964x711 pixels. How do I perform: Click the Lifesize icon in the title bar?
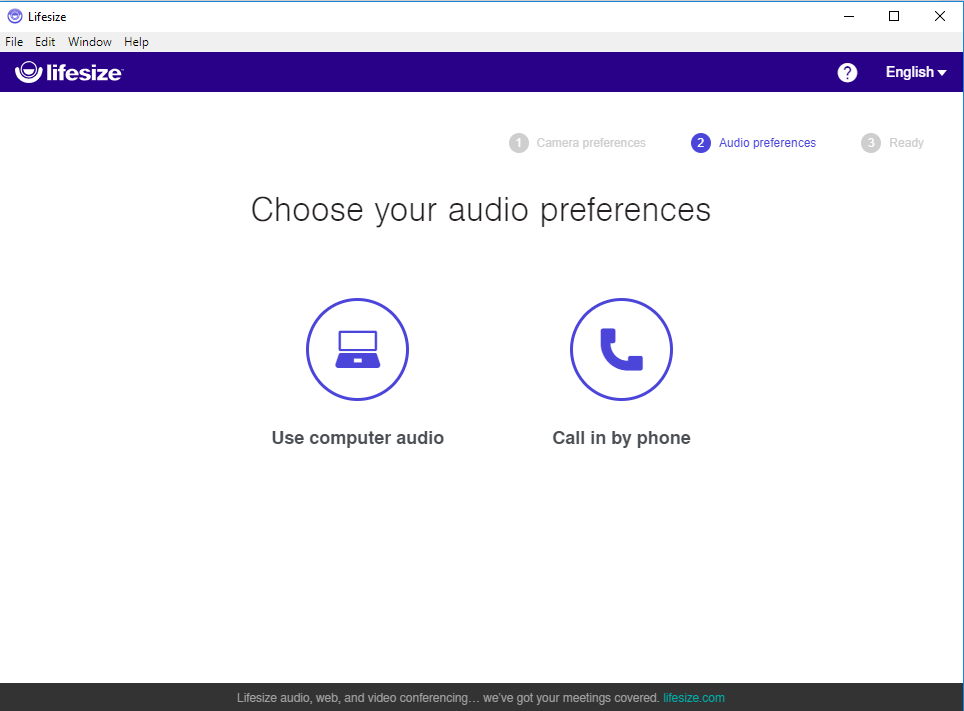(x=15, y=16)
